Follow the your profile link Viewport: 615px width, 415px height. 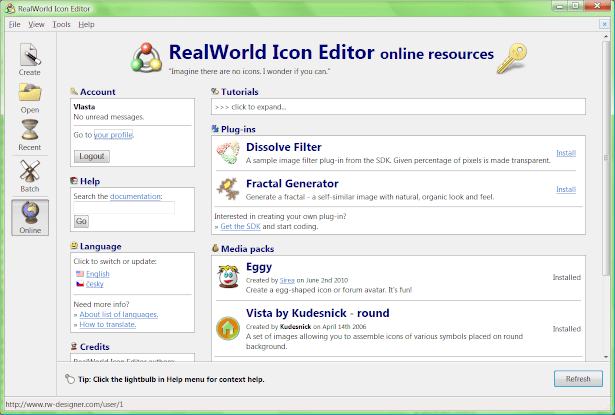pos(113,135)
